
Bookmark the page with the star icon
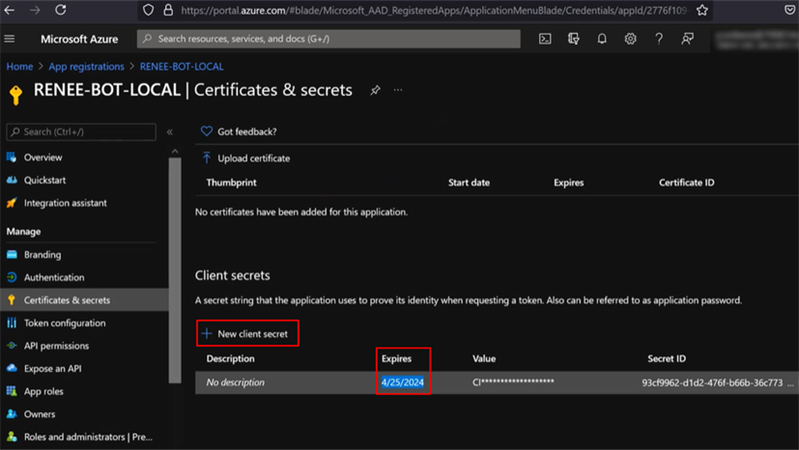702,10
